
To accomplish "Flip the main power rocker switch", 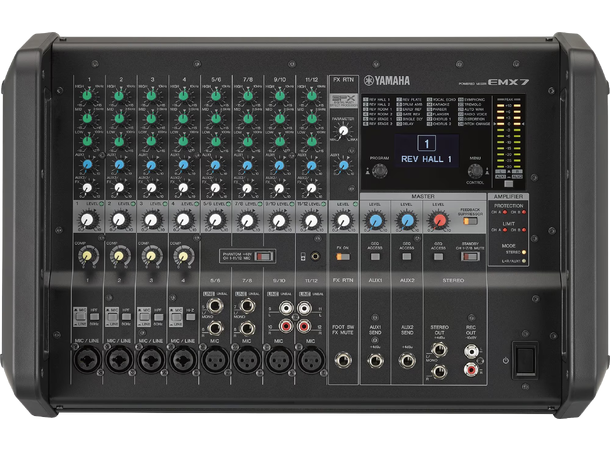I will point(525,359).
